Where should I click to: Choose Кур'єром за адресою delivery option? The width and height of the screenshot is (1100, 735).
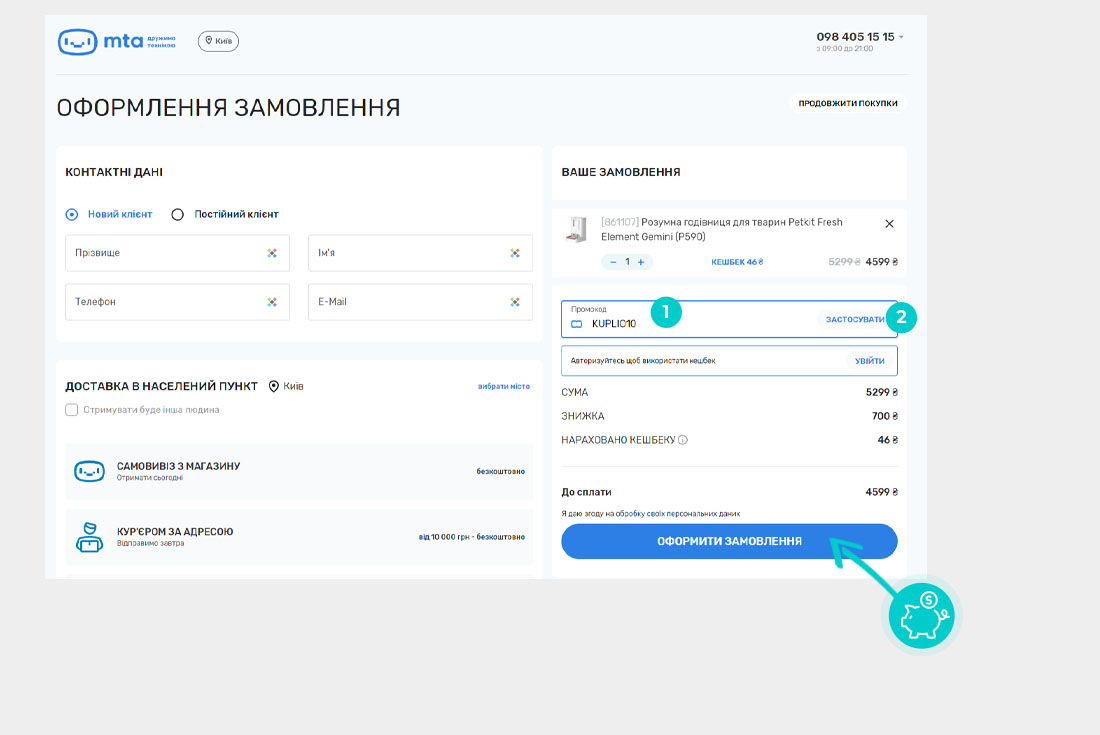(x=298, y=537)
